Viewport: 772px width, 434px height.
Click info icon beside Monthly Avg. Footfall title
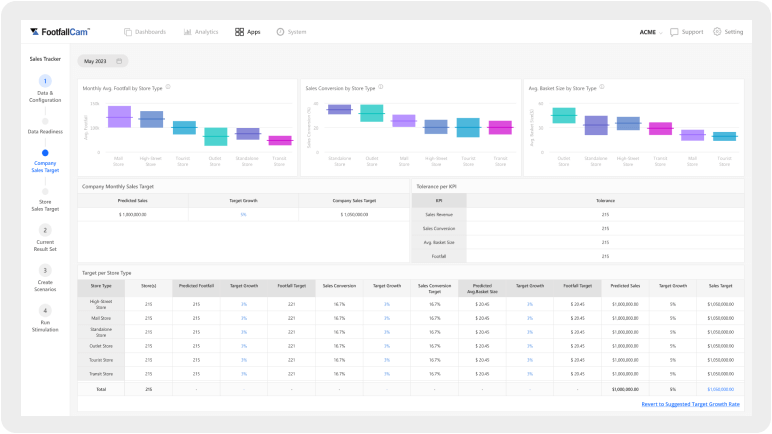pyautogui.click(x=168, y=87)
